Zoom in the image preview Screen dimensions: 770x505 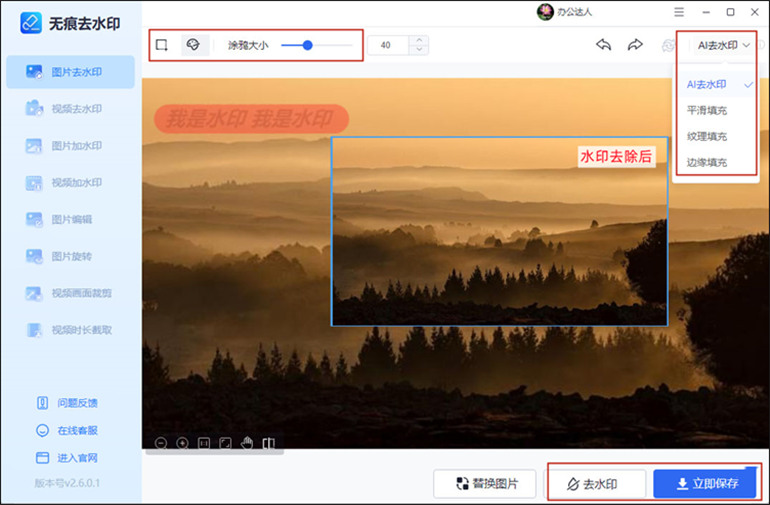click(x=182, y=443)
